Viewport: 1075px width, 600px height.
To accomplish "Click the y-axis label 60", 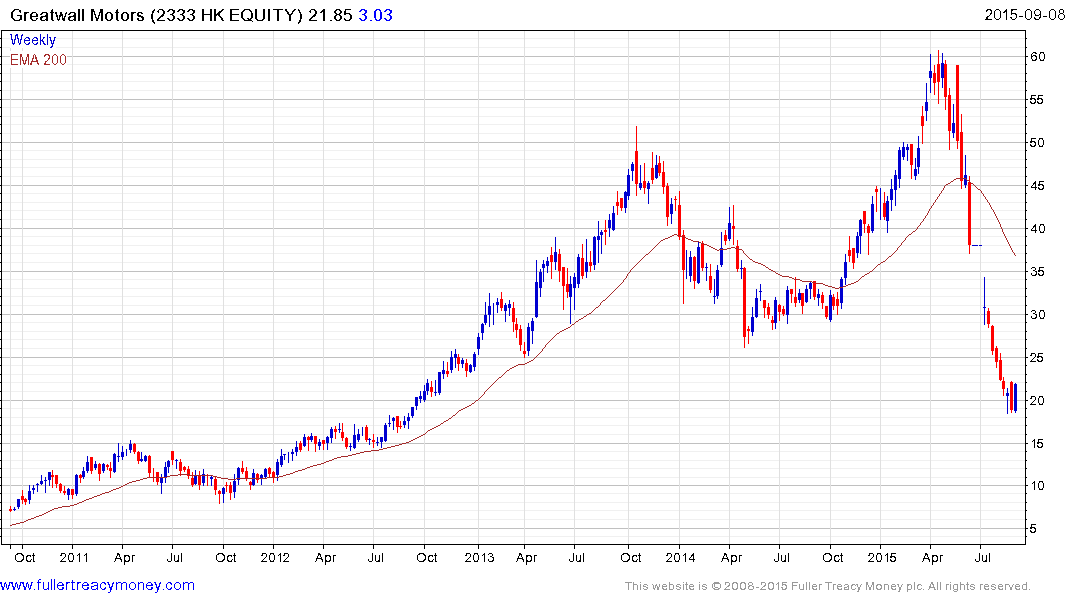I will tap(1038, 57).
